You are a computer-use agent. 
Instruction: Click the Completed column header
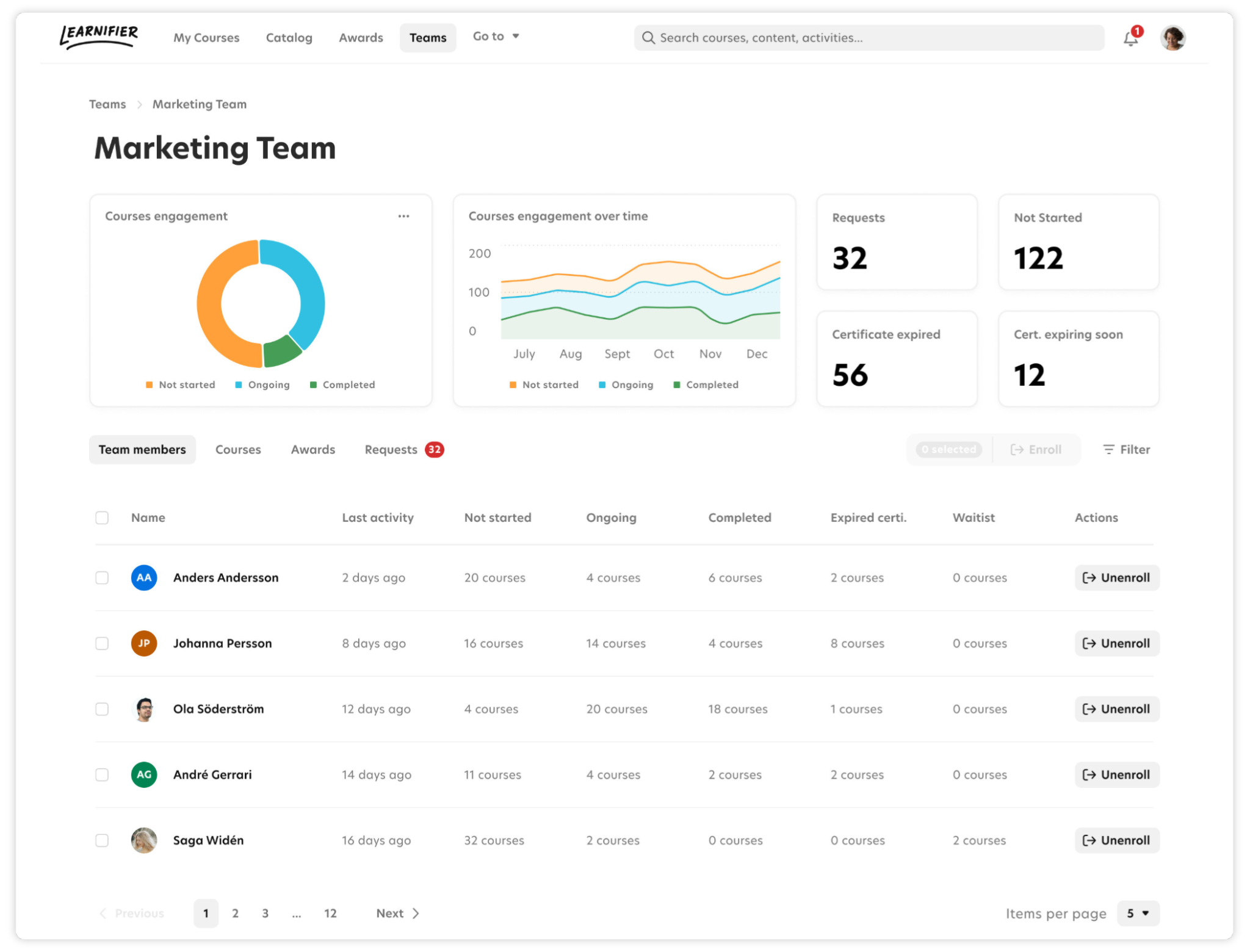click(x=740, y=517)
